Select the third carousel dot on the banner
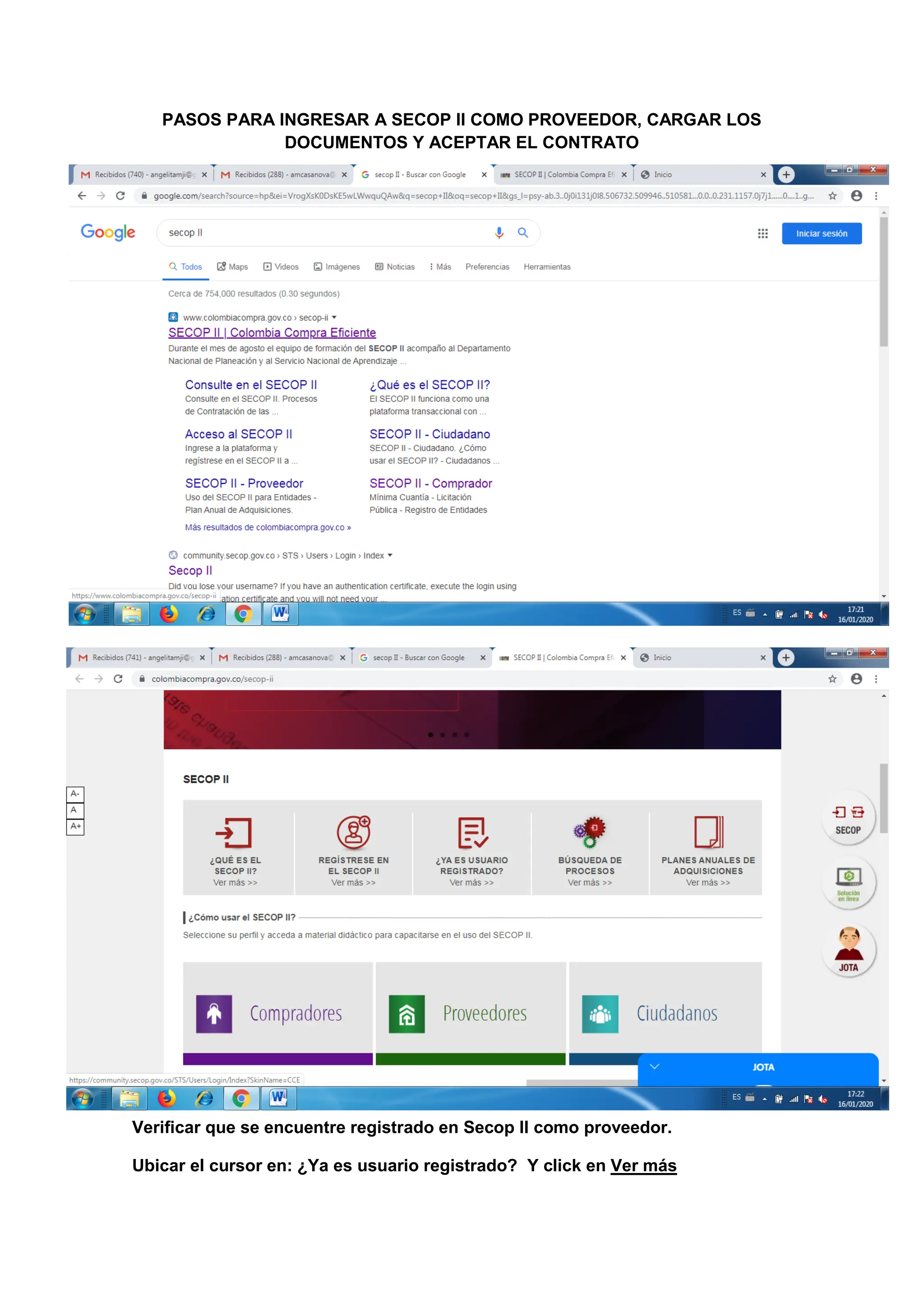This screenshot has height=1307, width=924. 455,735
